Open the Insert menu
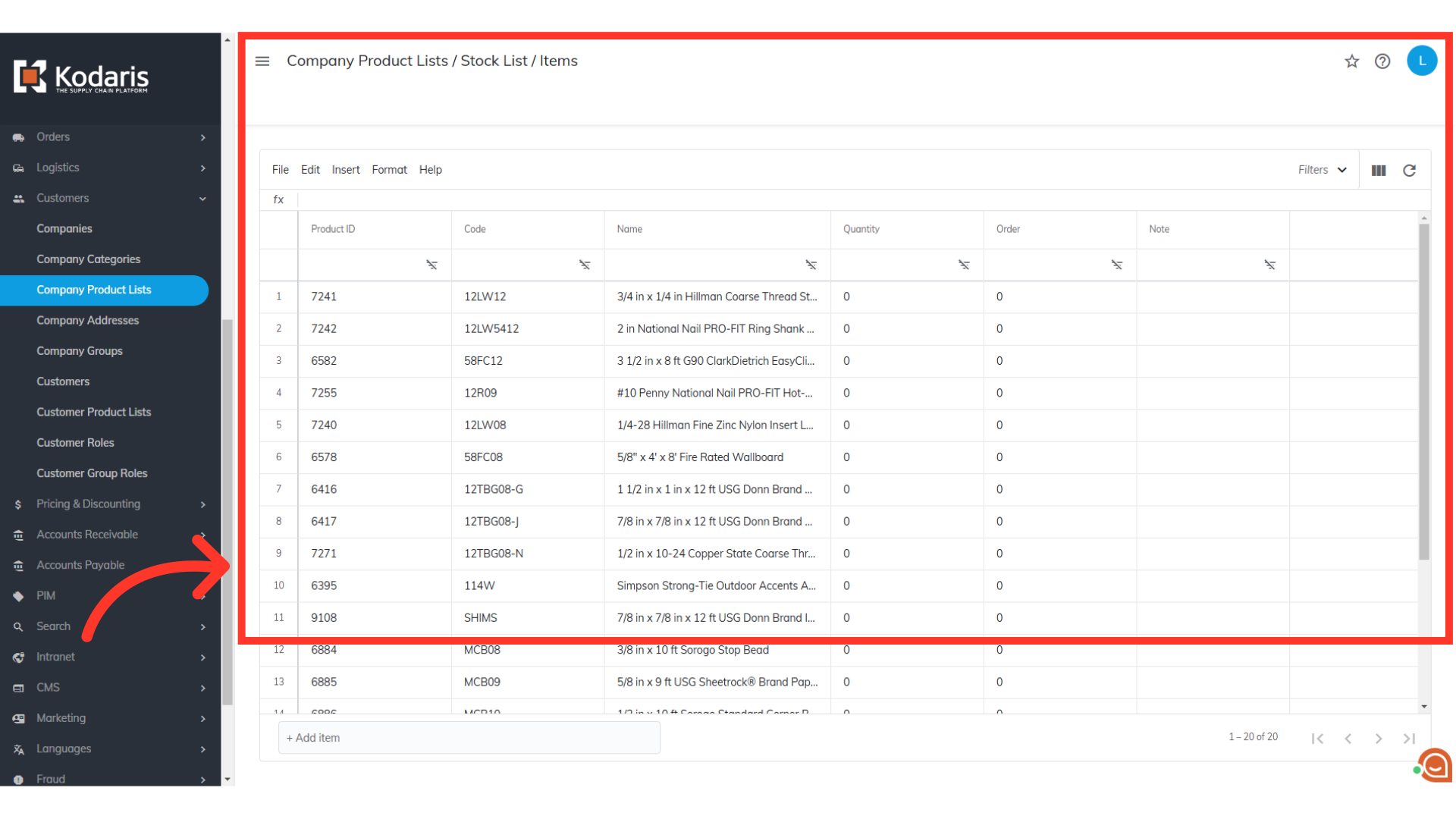 346,170
